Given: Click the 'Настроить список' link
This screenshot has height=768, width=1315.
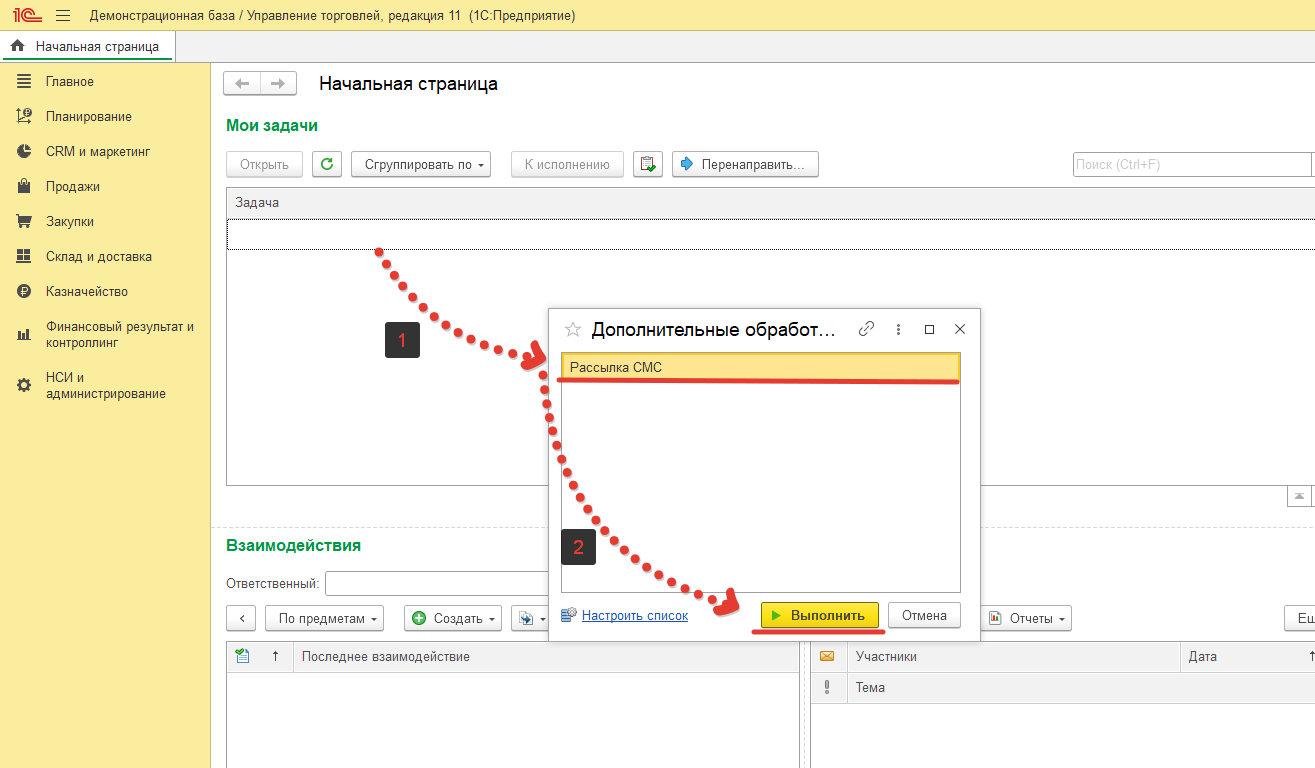Looking at the screenshot, I should tap(634, 615).
